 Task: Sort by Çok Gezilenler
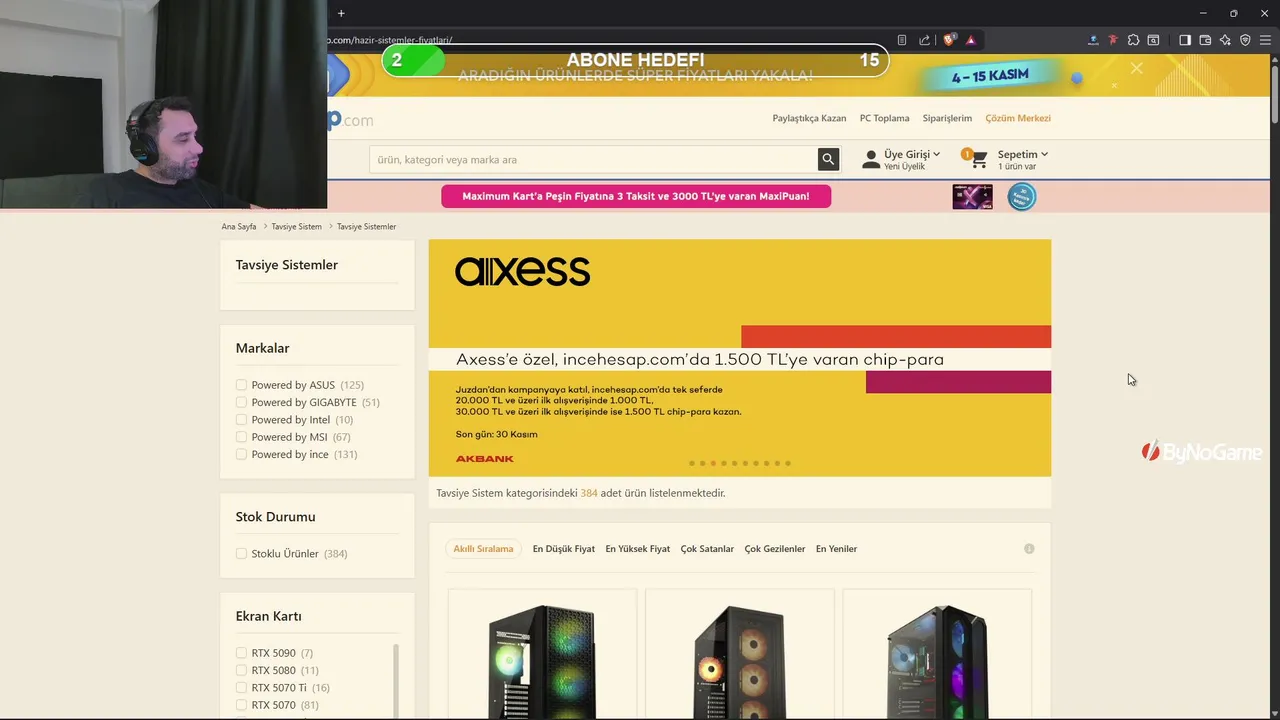774,548
